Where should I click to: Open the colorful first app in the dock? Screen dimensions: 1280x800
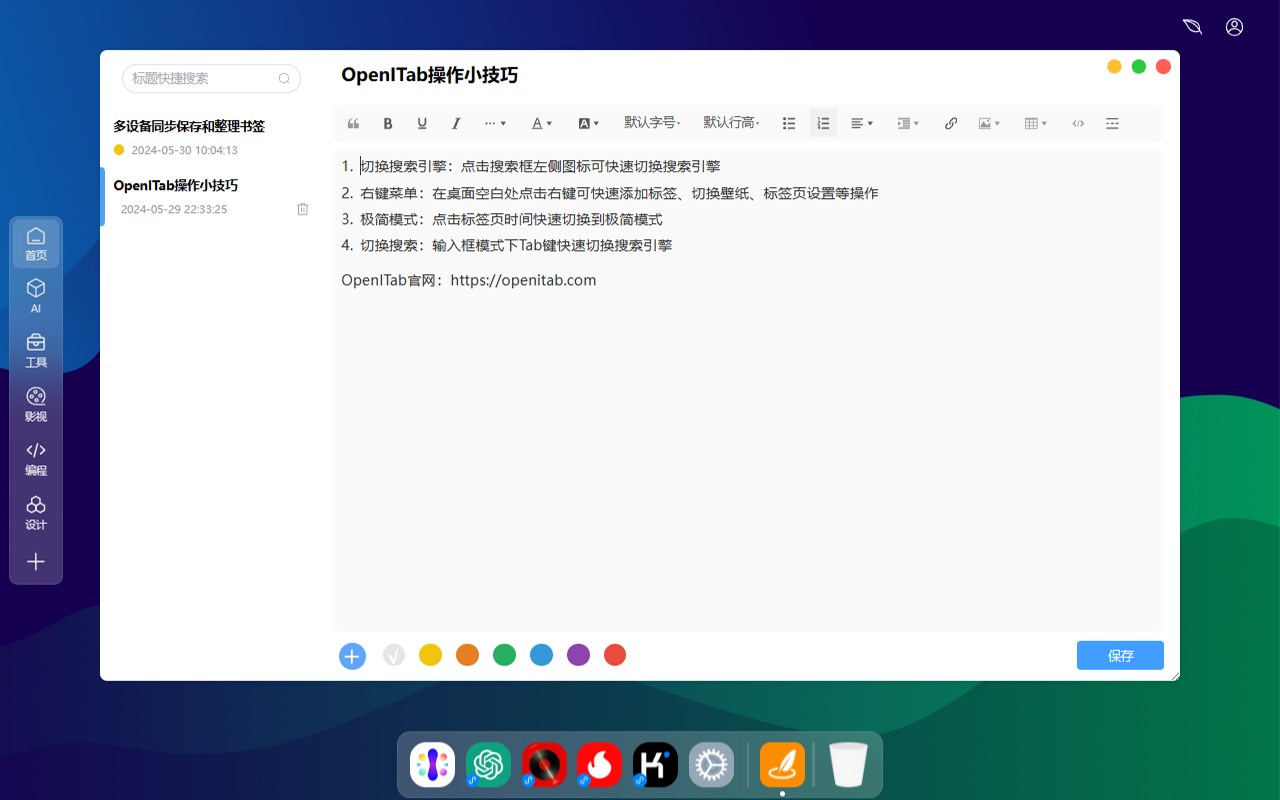click(x=432, y=765)
